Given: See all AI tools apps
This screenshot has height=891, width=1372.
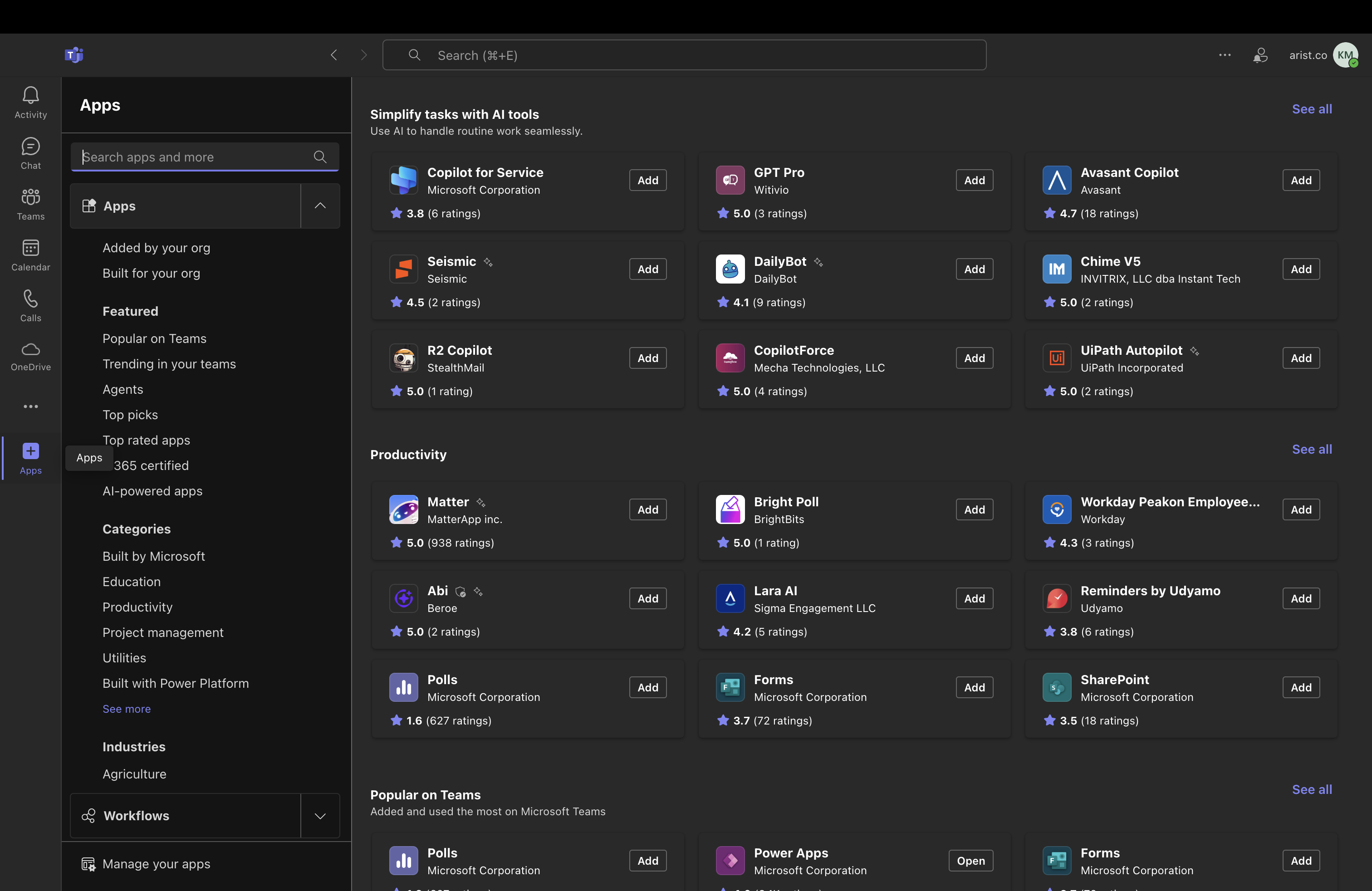Looking at the screenshot, I should [1312, 109].
